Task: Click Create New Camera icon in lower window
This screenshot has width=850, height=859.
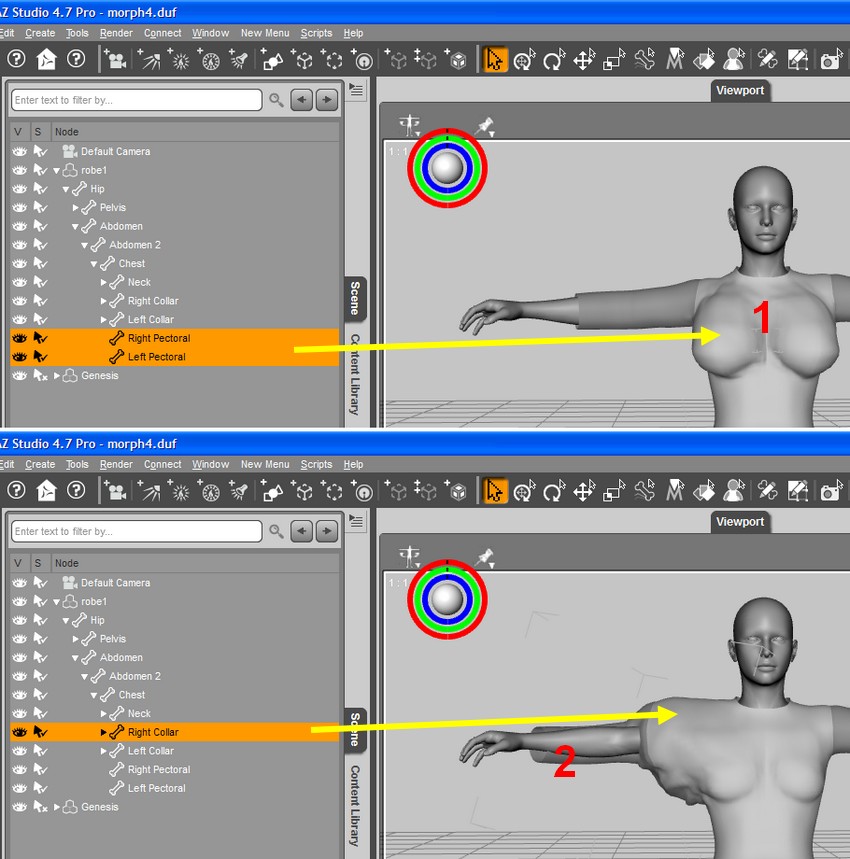Action: pyautogui.click(x=115, y=491)
